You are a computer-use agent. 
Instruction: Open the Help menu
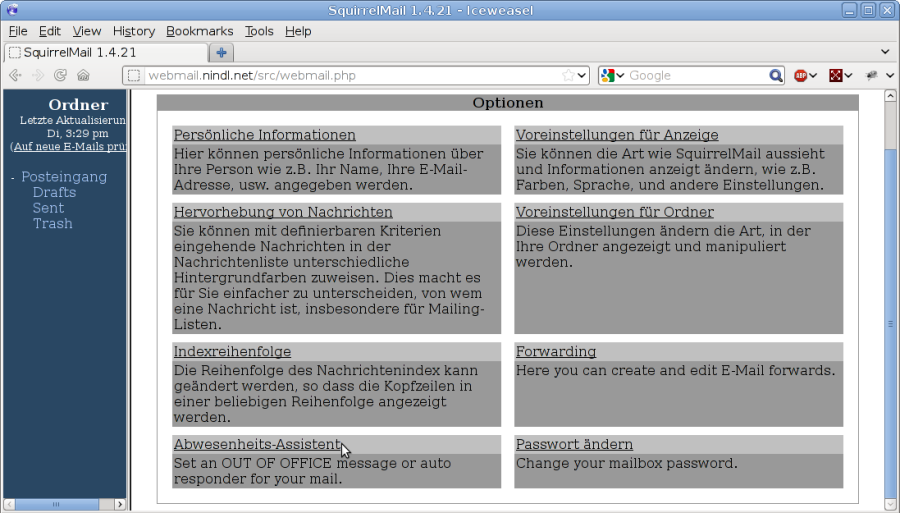click(298, 31)
